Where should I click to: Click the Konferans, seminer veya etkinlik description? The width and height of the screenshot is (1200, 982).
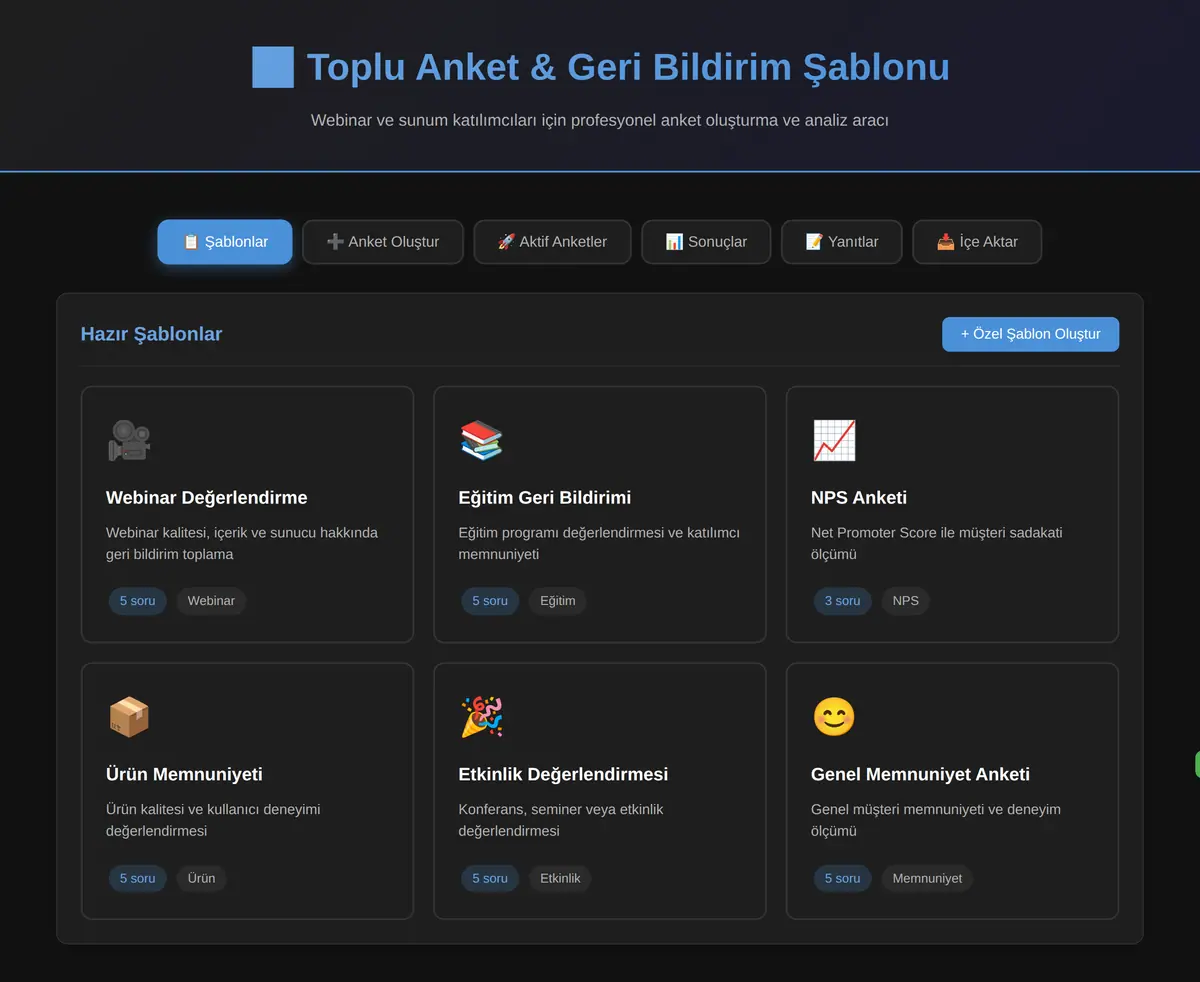point(561,820)
